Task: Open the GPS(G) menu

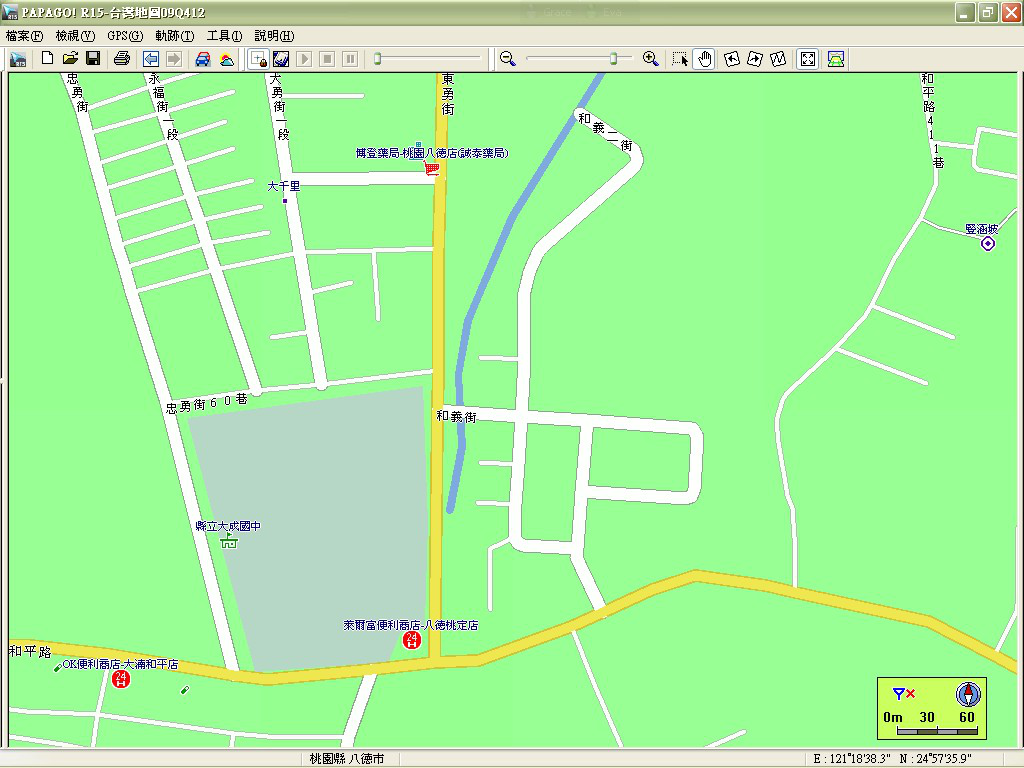Action: tap(125, 35)
